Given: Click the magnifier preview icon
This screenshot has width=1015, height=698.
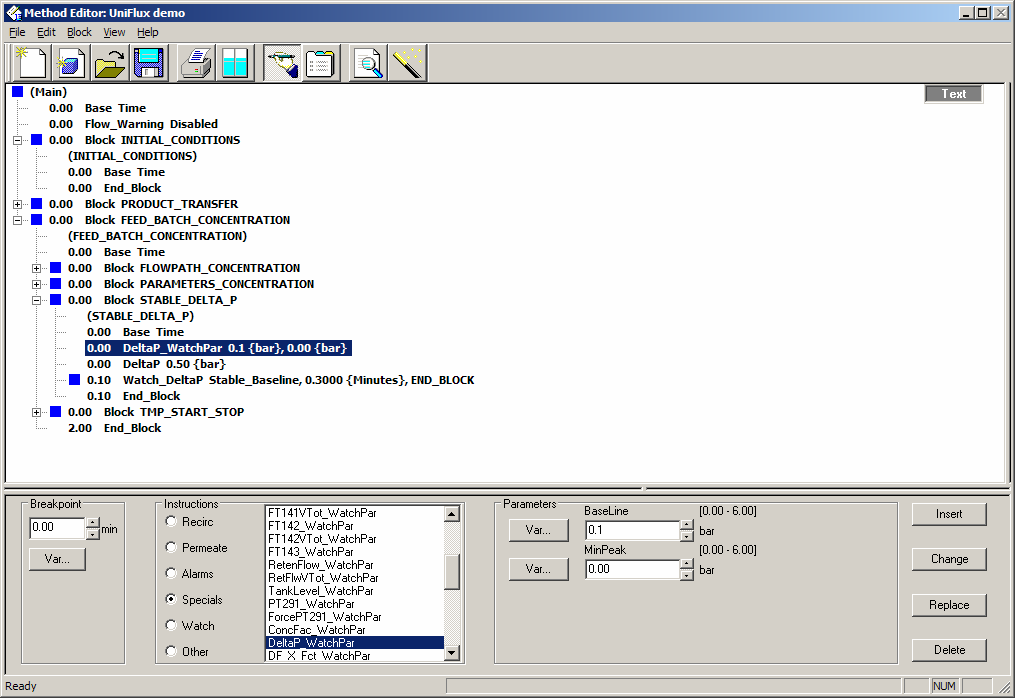Looking at the screenshot, I should (368, 63).
